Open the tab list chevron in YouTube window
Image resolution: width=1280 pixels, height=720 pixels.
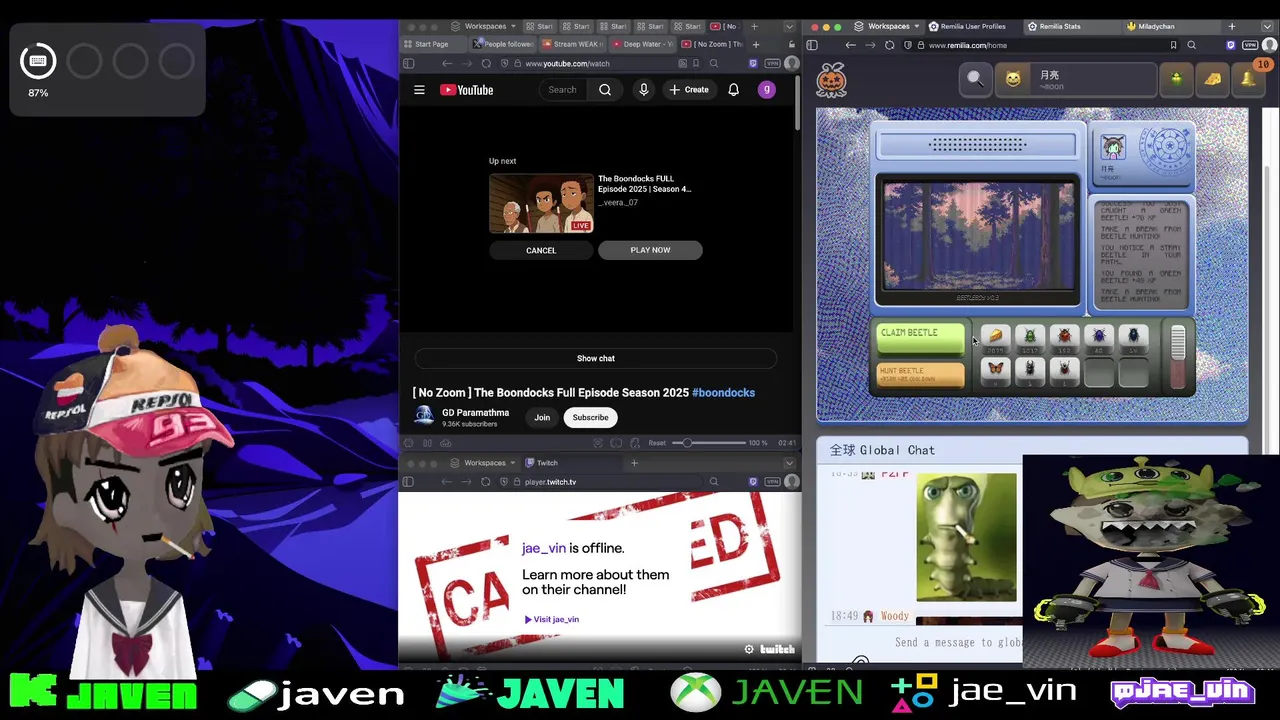[x=790, y=26]
